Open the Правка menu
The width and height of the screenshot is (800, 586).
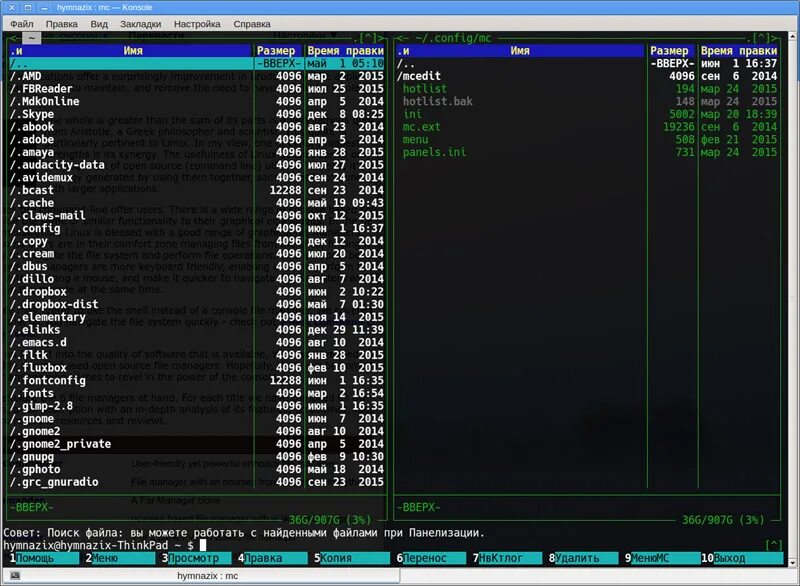(62, 24)
